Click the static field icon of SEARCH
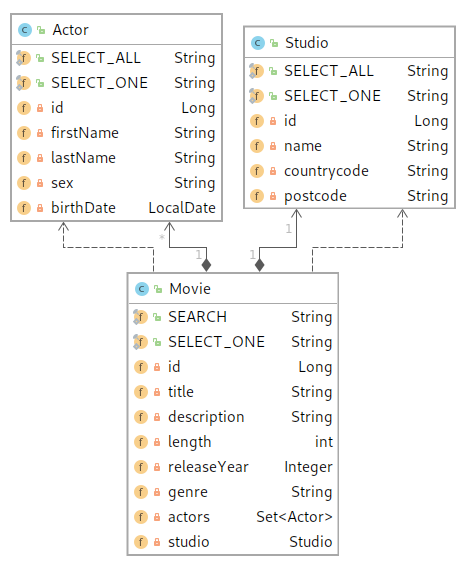This screenshot has height=567, width=467. [140, 317]
